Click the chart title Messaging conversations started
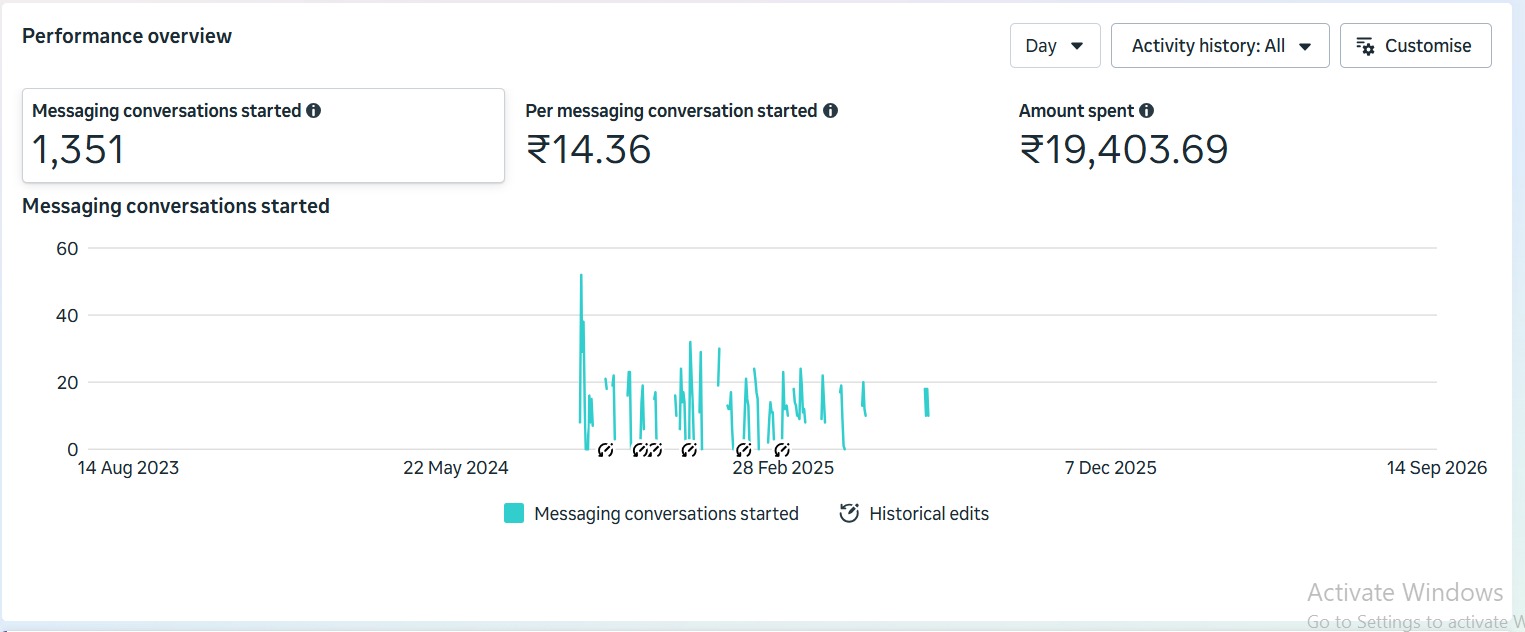This screenshot has width=1525, height=632. pyautogui.click(x=176, y=206)
